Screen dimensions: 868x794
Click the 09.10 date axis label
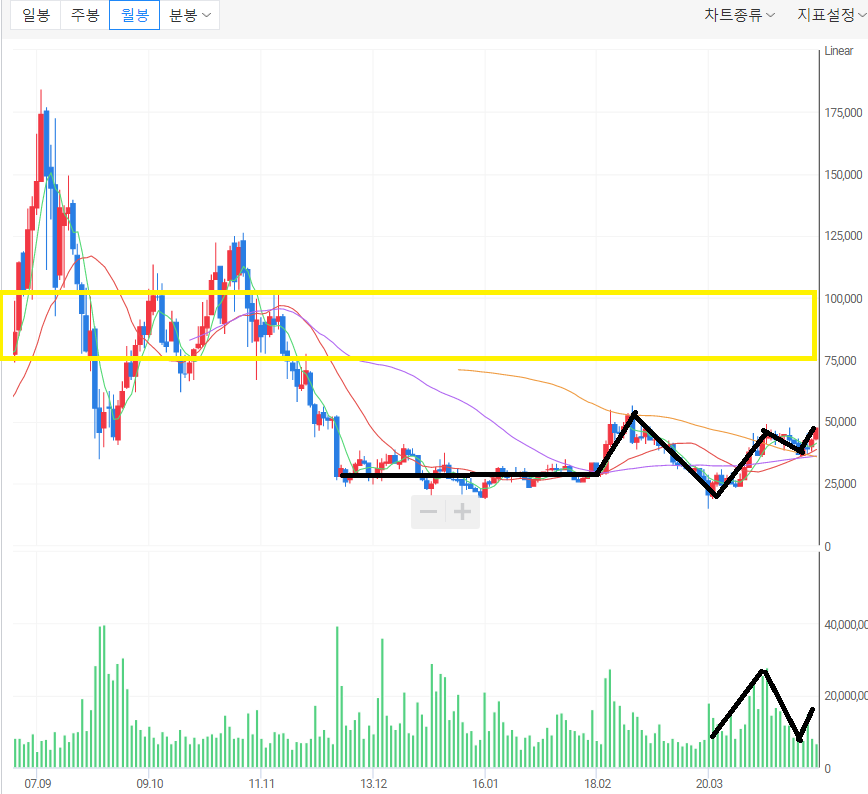tap(149, 783)
